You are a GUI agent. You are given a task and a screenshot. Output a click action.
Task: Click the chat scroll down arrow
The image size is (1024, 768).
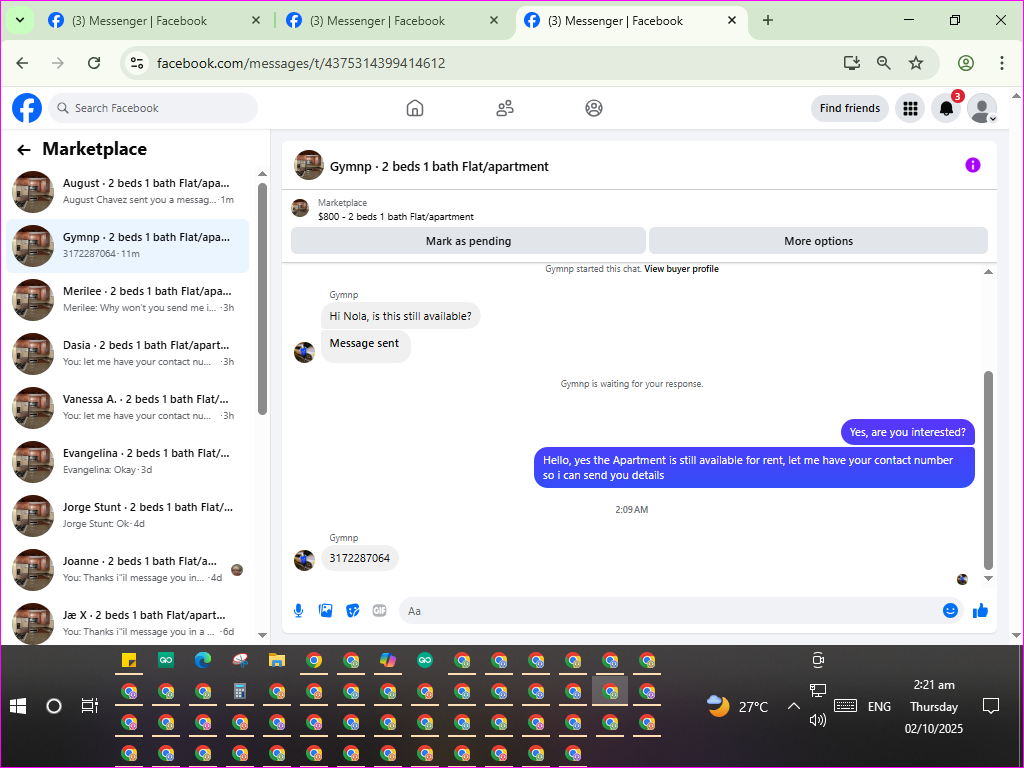(988, 578)
